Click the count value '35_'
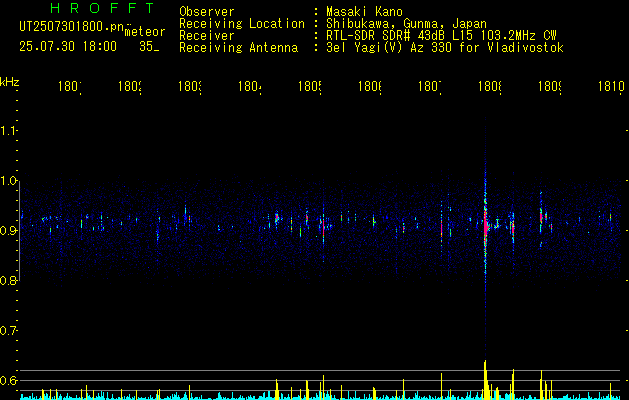 pos(149,47)
